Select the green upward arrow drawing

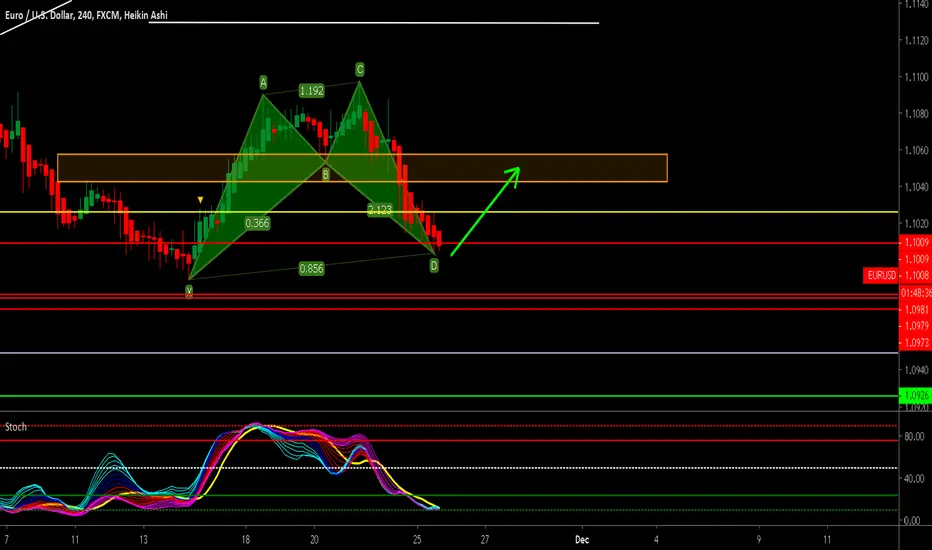[485, 212]
